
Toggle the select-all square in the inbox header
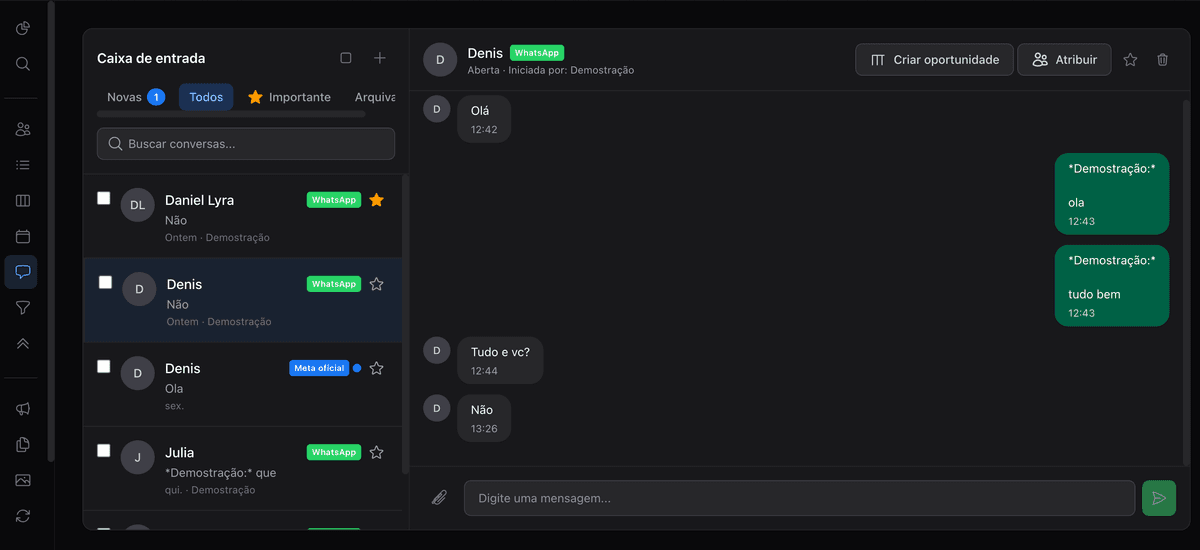[346, 58]
